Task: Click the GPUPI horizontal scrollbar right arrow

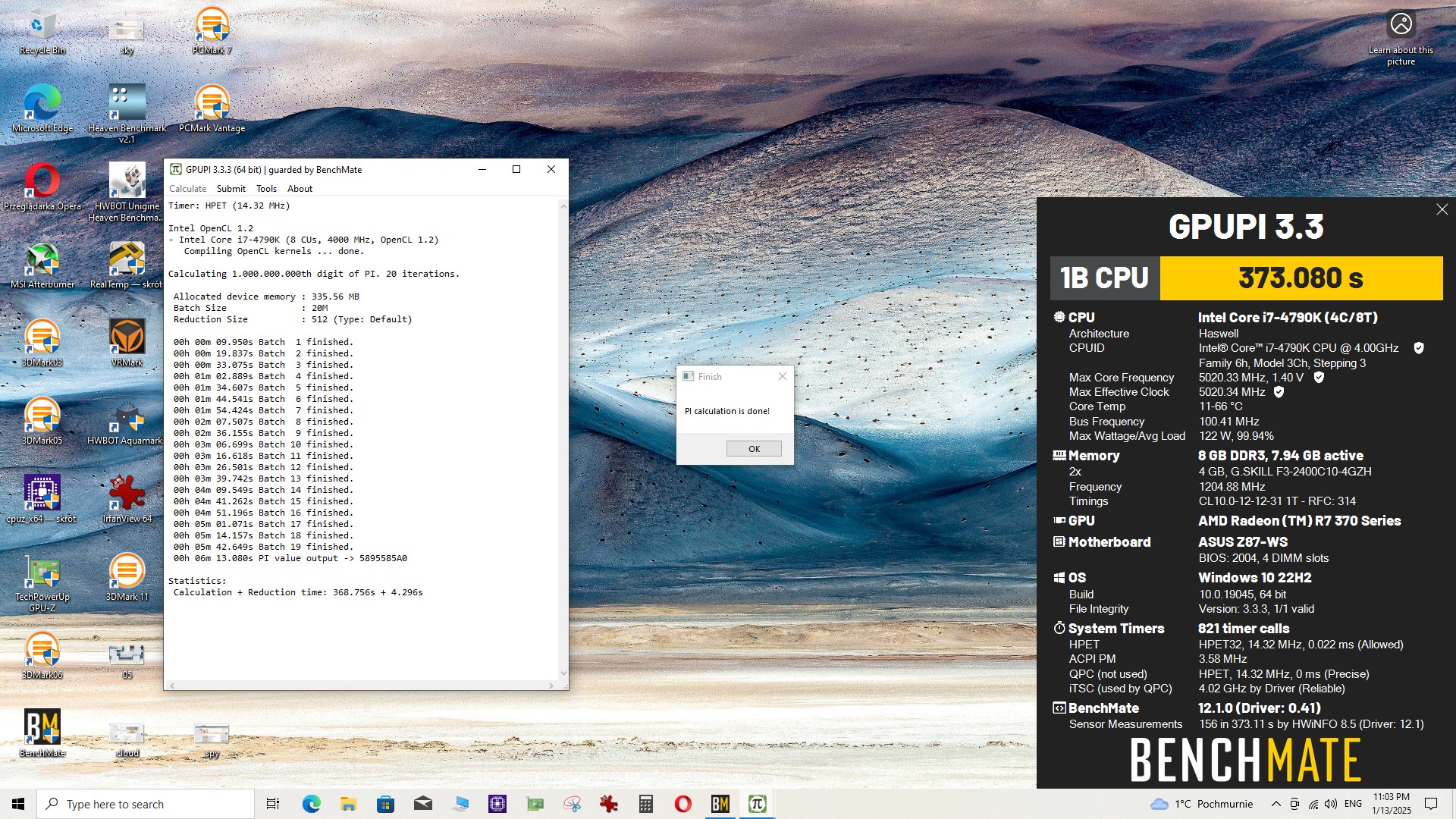Action: coord(551,686)
